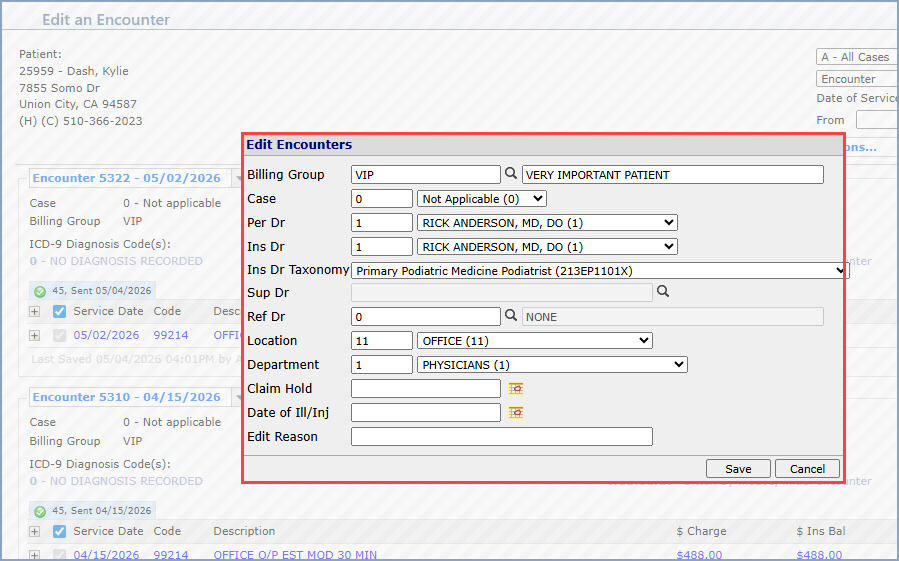Open Claim Hold calendar picker

(516, 389)
